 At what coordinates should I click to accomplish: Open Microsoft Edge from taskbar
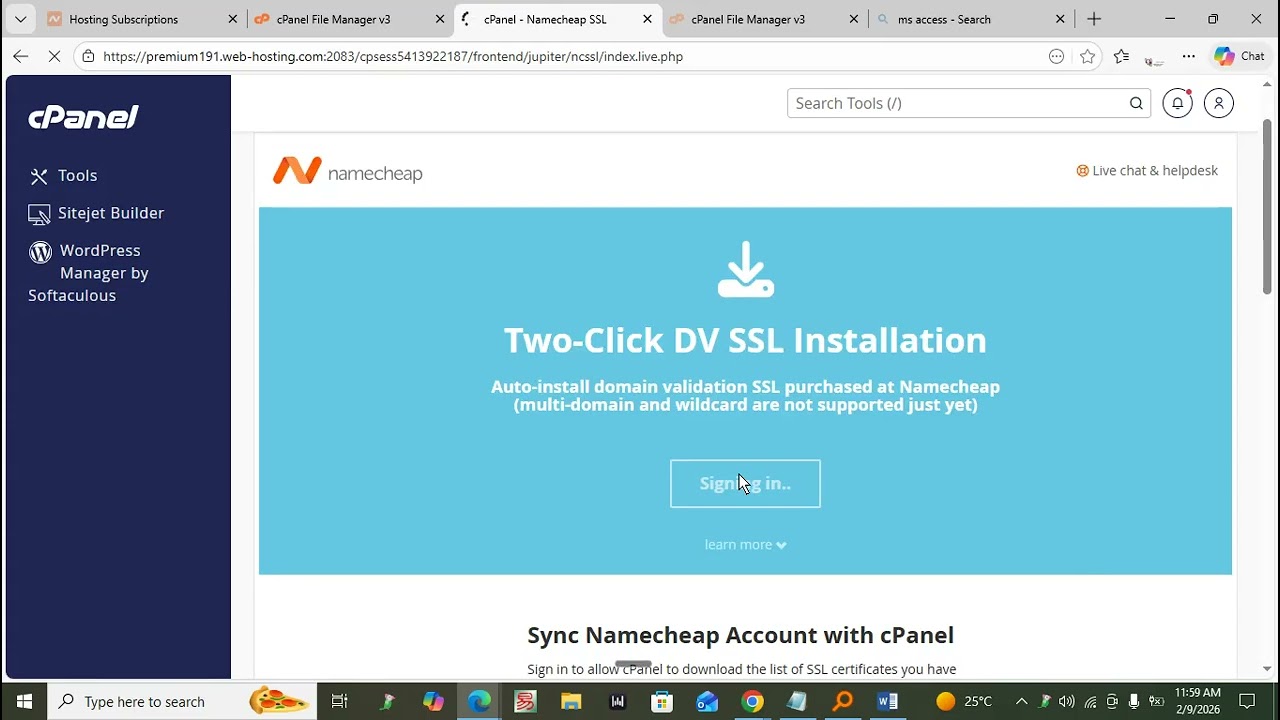[480, 701]
